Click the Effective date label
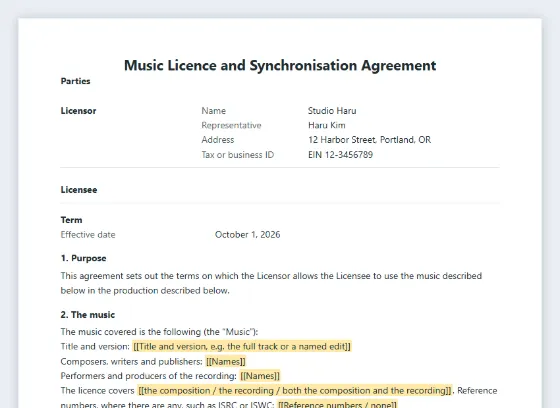The image size is (560, 408). coord(88,235)
